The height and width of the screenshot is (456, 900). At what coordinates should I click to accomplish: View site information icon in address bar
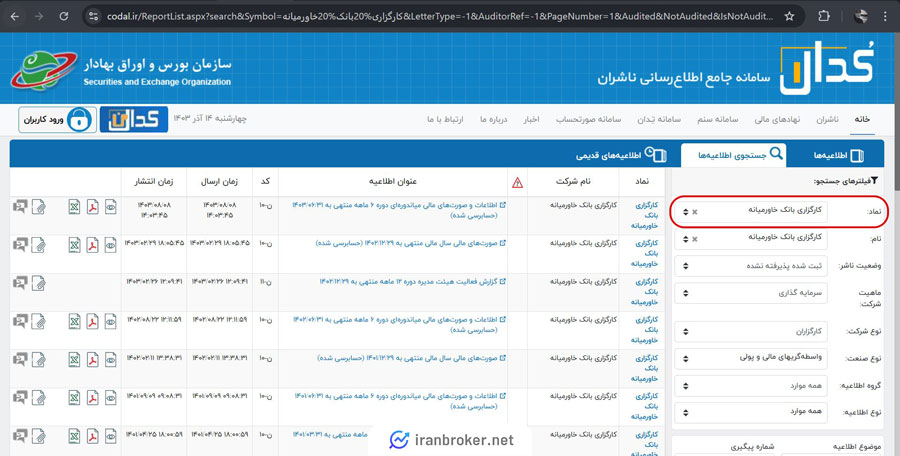[x=94, y=16]
